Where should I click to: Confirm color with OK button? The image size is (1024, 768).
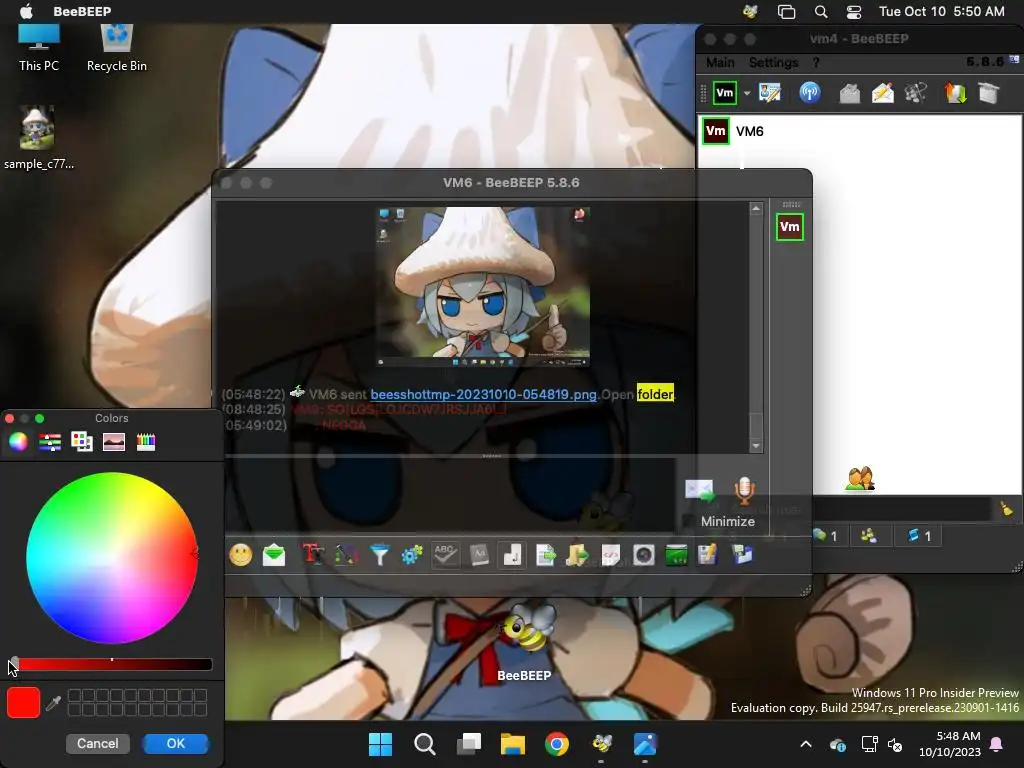click(176, 744)
